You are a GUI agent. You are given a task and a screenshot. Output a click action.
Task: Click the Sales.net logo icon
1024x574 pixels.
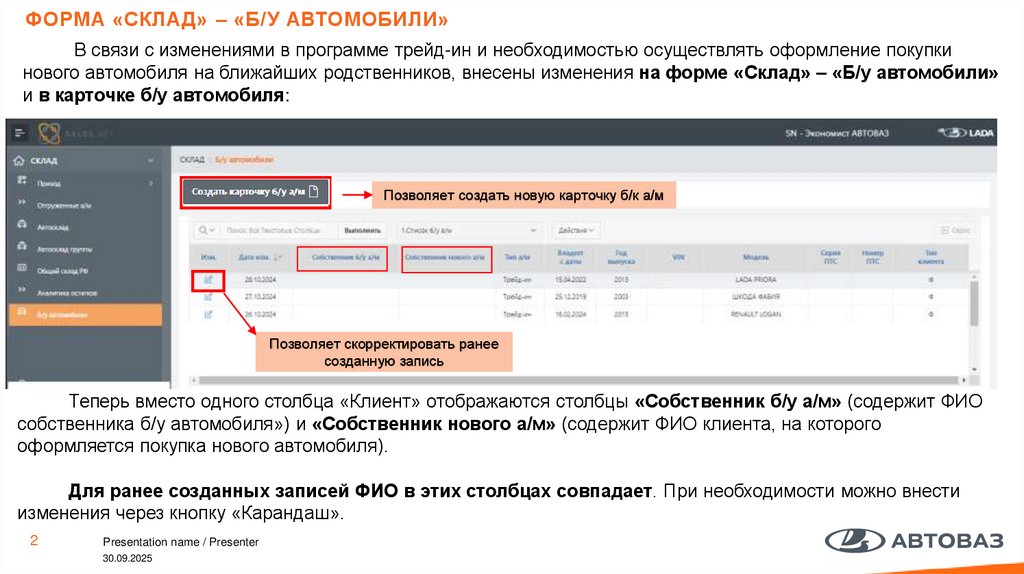[49, 133]
